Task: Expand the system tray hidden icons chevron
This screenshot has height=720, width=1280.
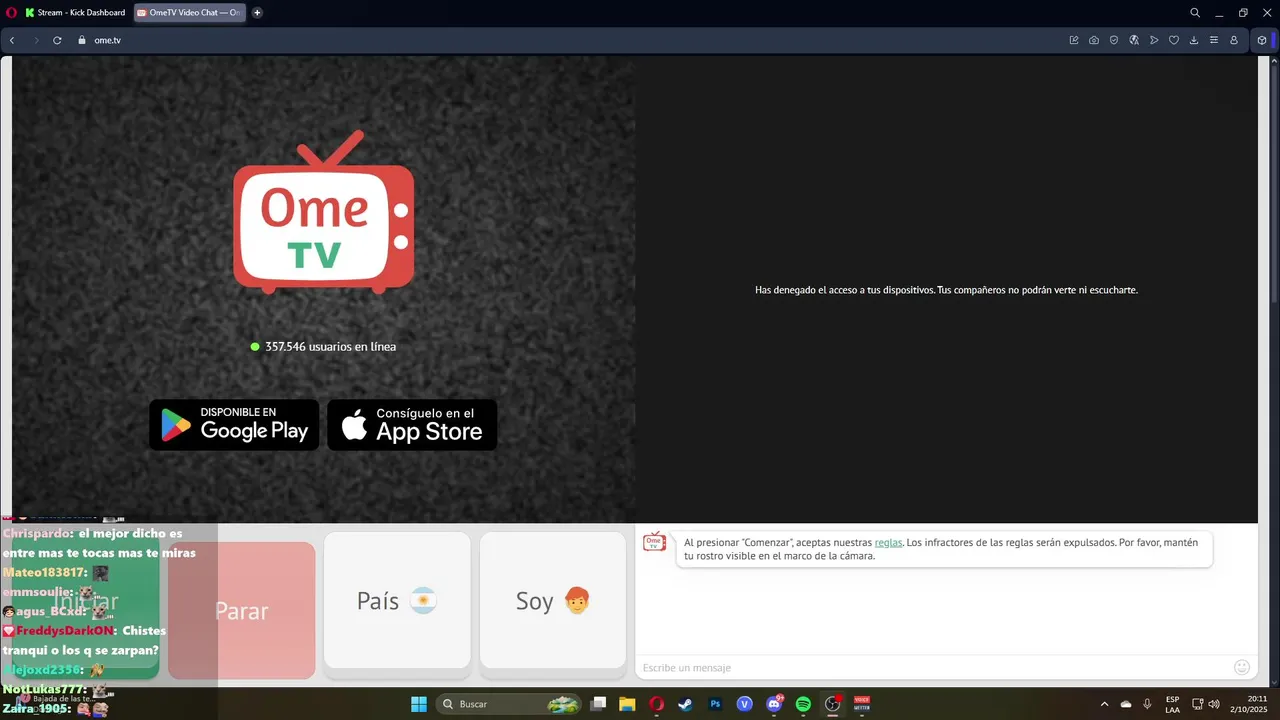Action: click(1104, 704)
